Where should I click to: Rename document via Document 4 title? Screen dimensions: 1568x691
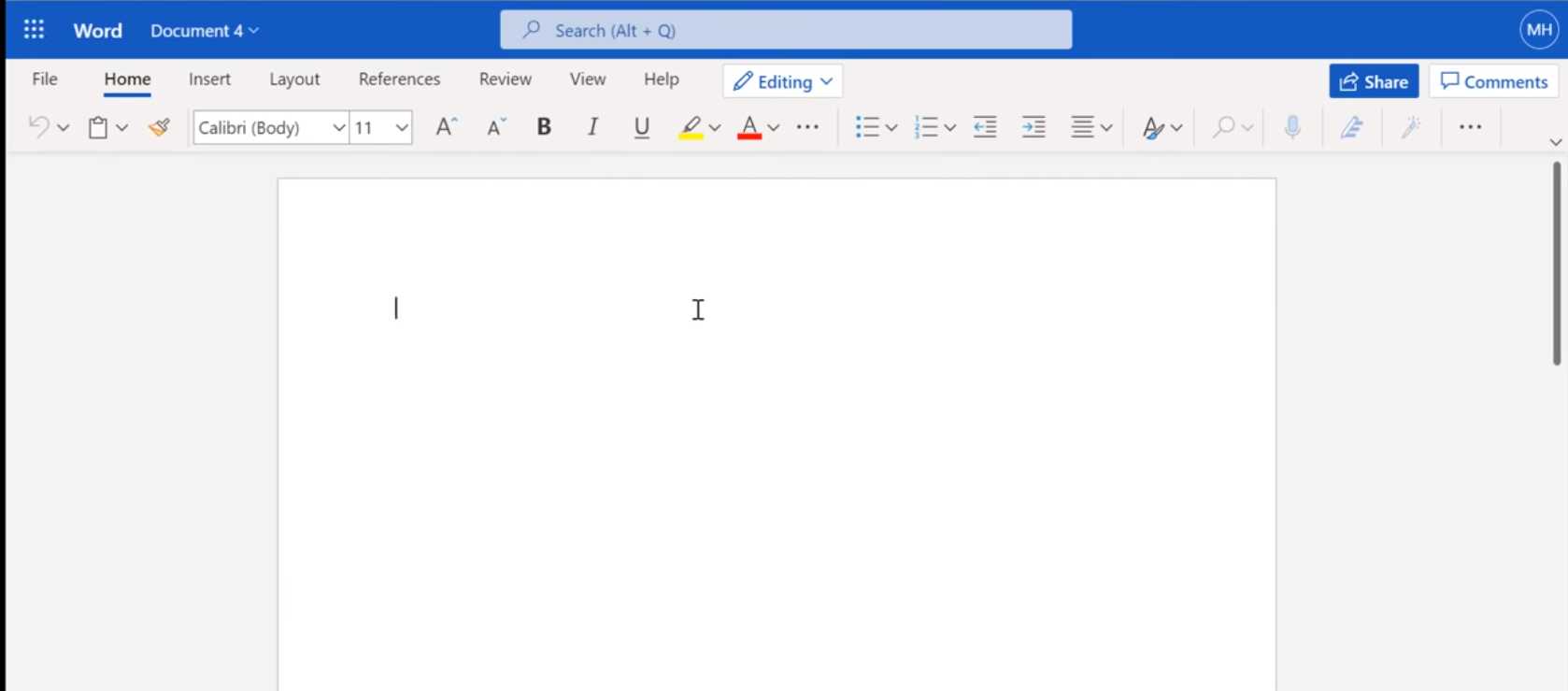coord(205,31)
